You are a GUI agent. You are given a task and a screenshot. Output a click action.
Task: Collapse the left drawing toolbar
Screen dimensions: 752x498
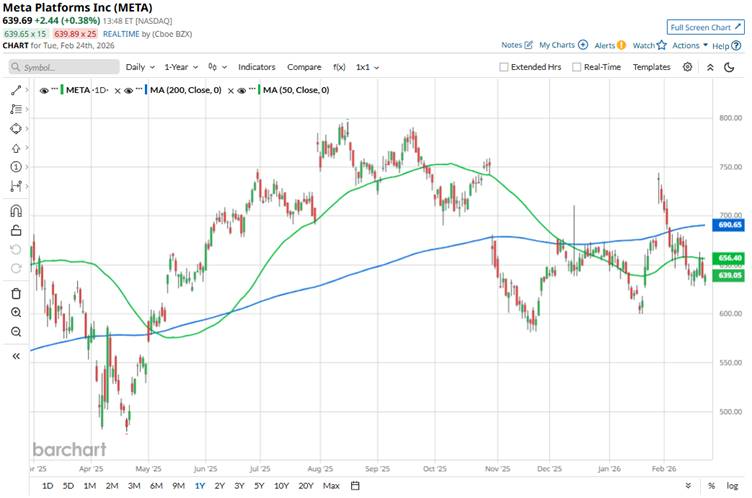(x=16, y=356)
